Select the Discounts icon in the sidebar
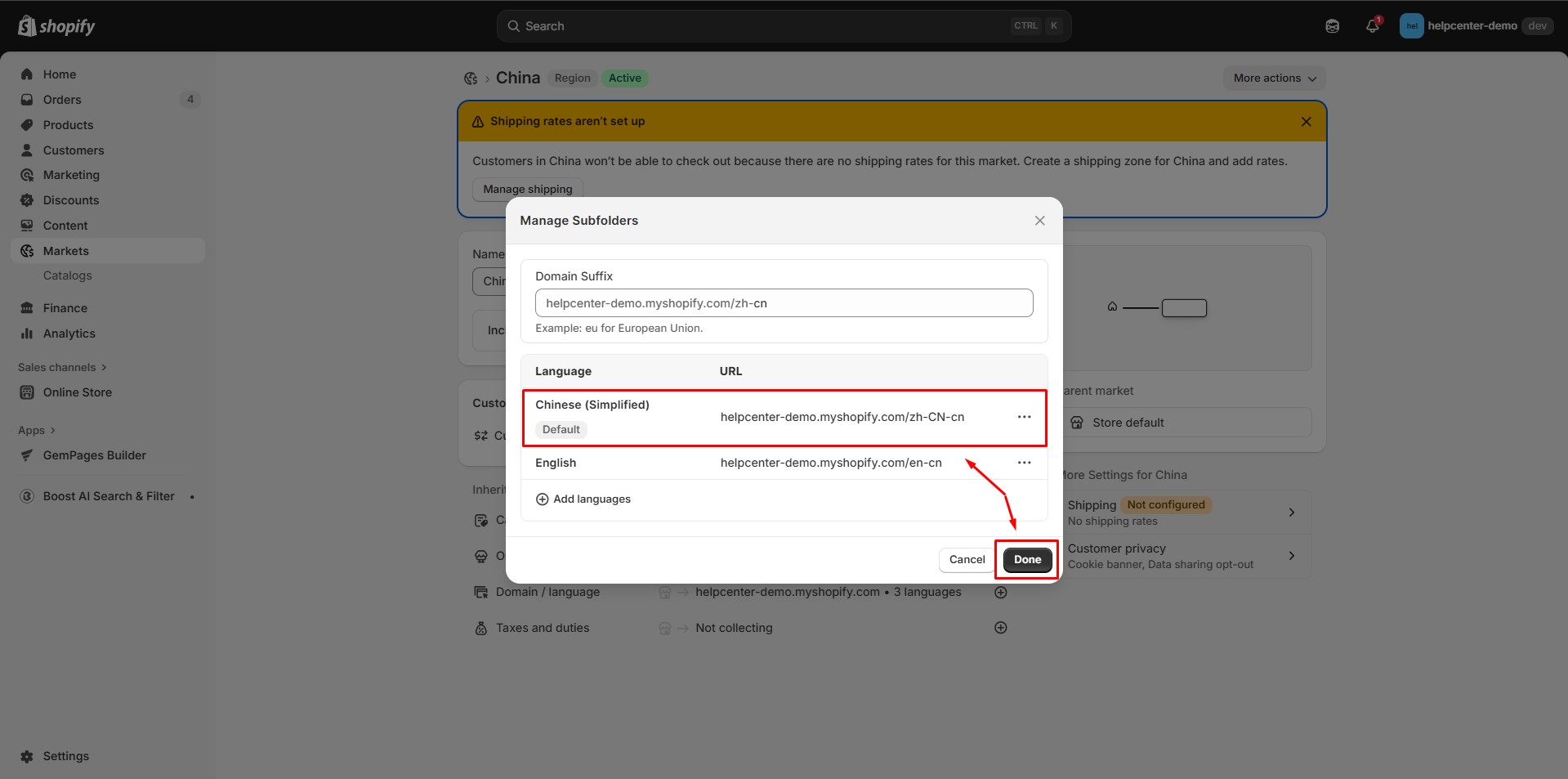The width and height of the screenshot is (1568, 779). [27, 199]
